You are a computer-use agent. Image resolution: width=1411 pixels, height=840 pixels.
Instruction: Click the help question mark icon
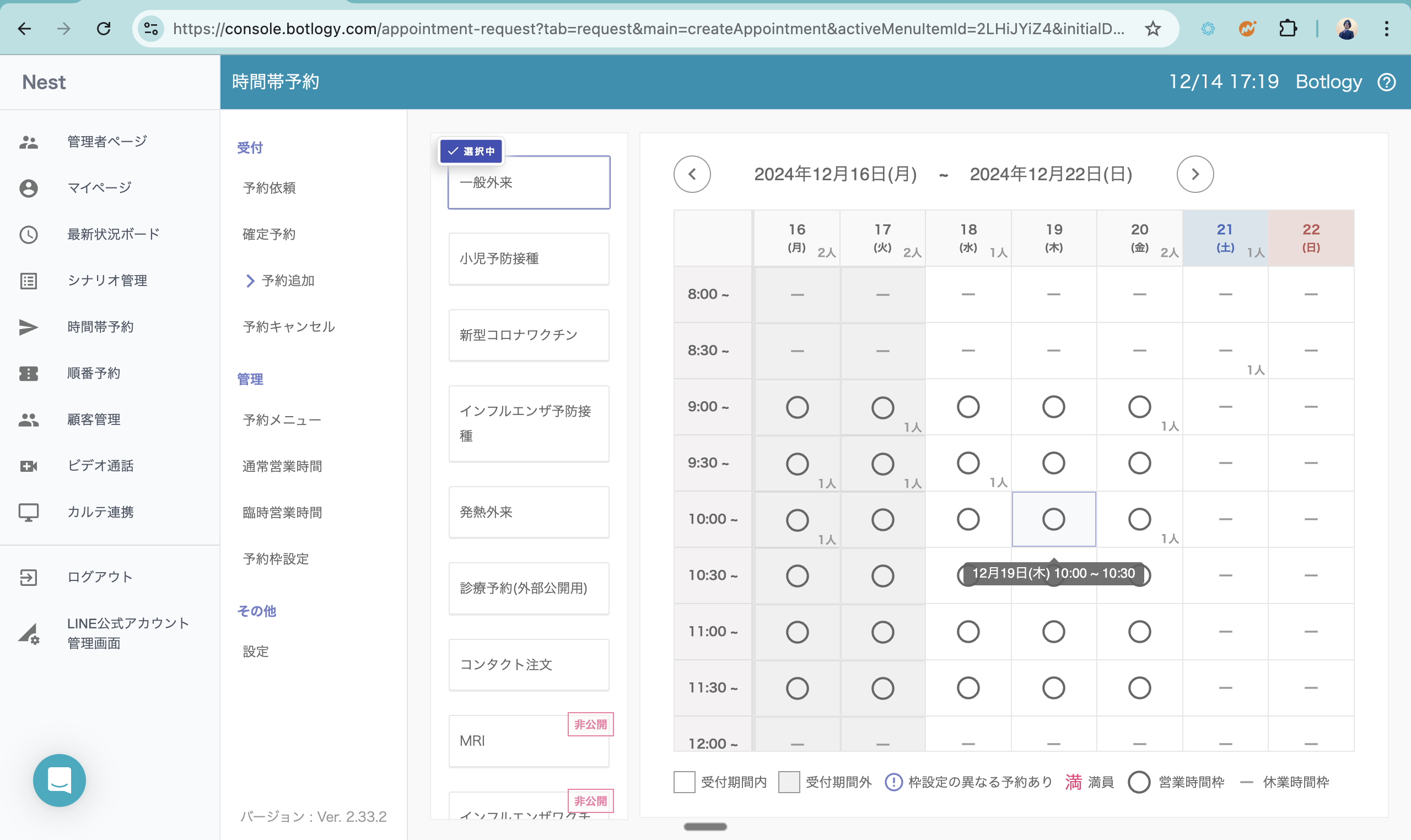click(x=1386, y=82)
